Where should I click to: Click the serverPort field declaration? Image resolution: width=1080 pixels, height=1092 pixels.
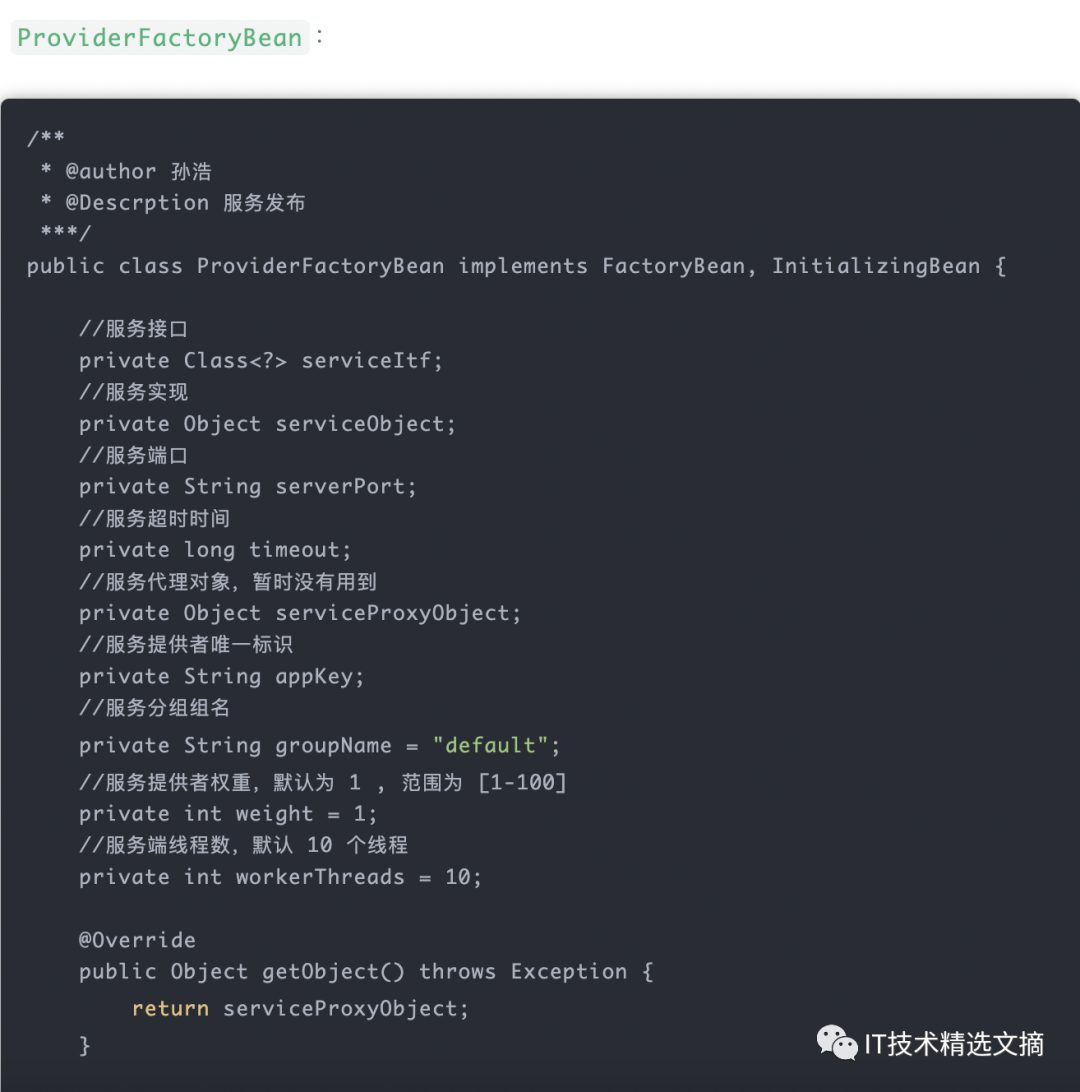pos(247,486)
